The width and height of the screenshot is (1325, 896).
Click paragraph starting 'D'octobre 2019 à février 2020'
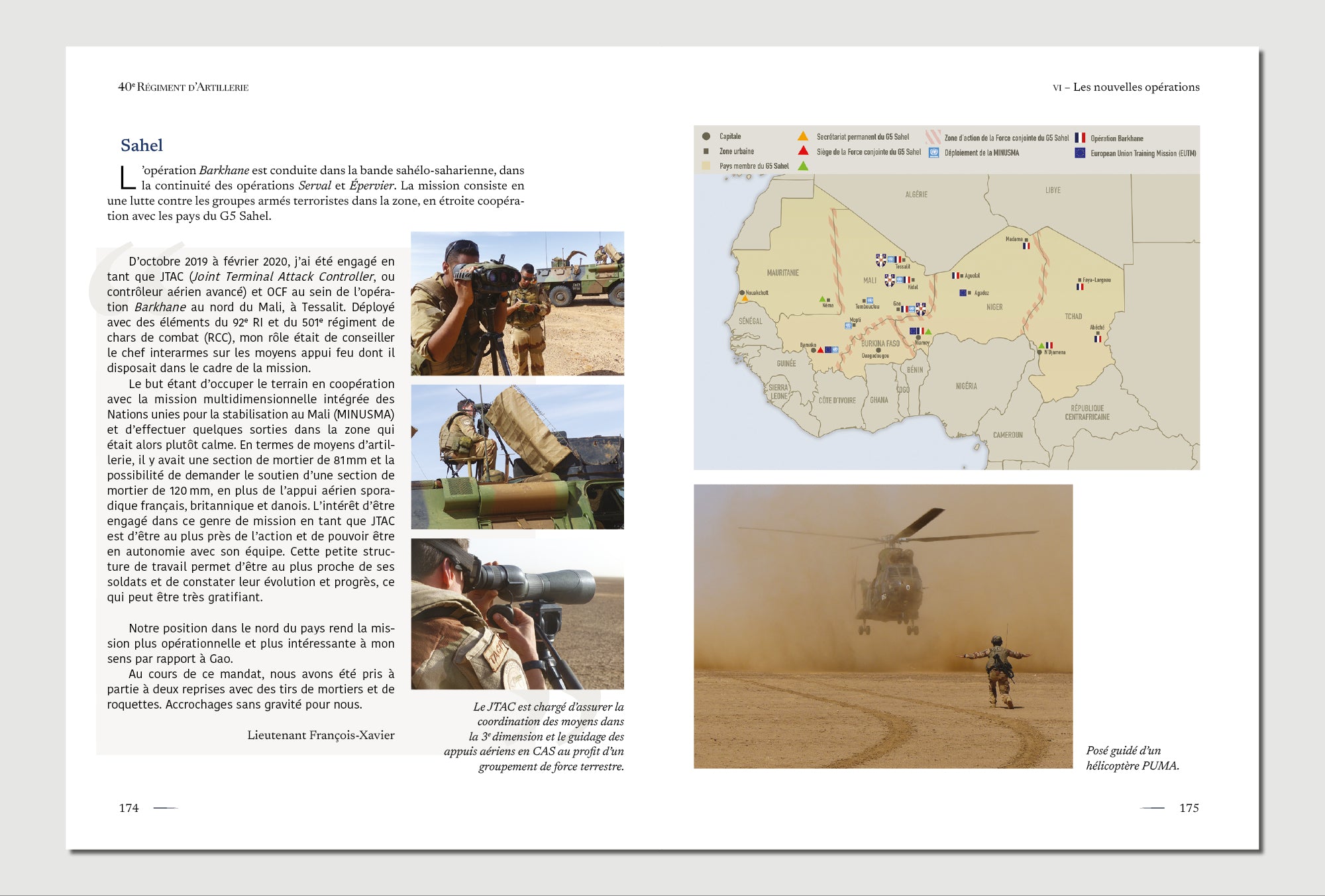point(251,315)
